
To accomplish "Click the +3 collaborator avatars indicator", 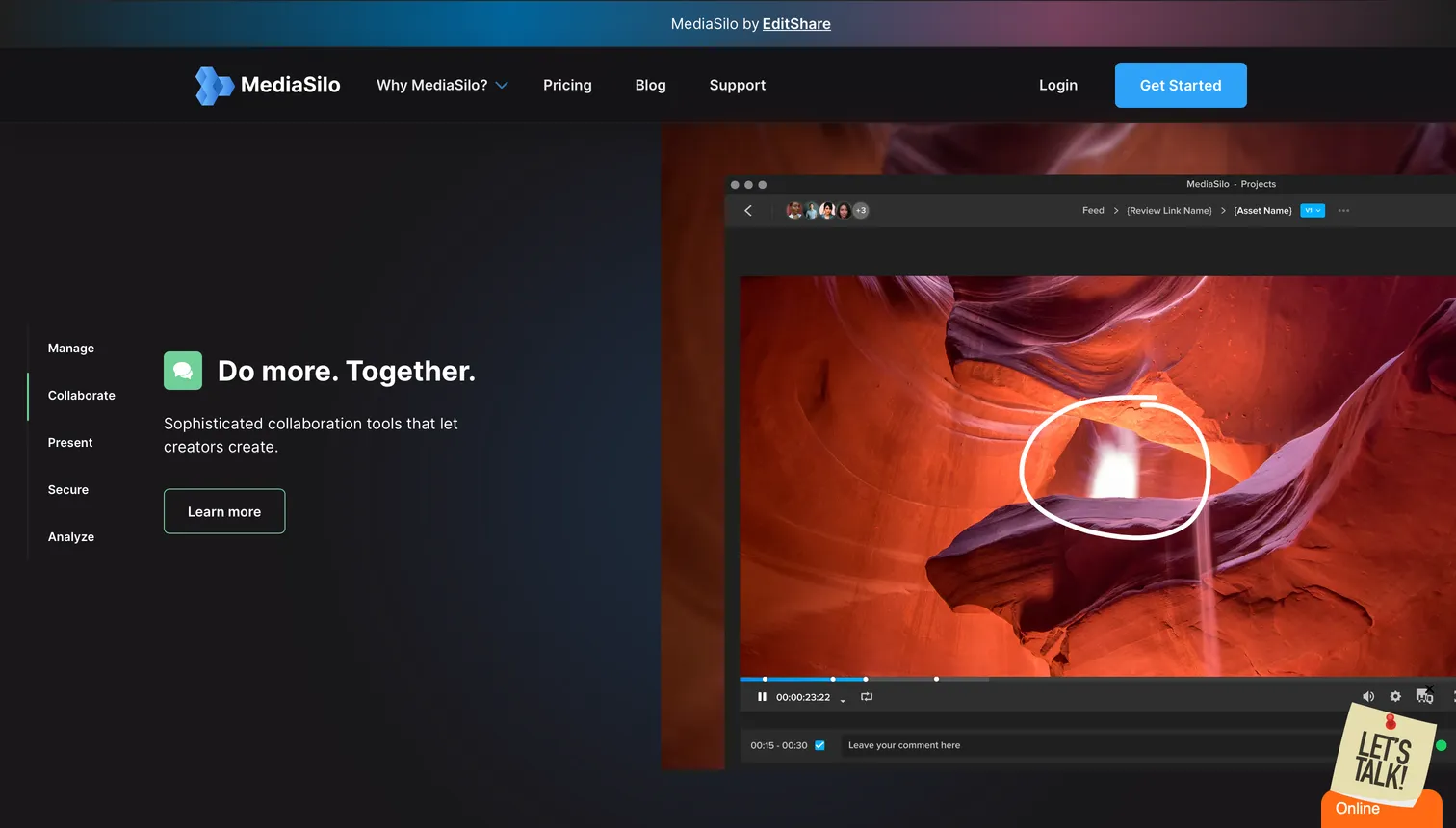I will pos(860,210).
